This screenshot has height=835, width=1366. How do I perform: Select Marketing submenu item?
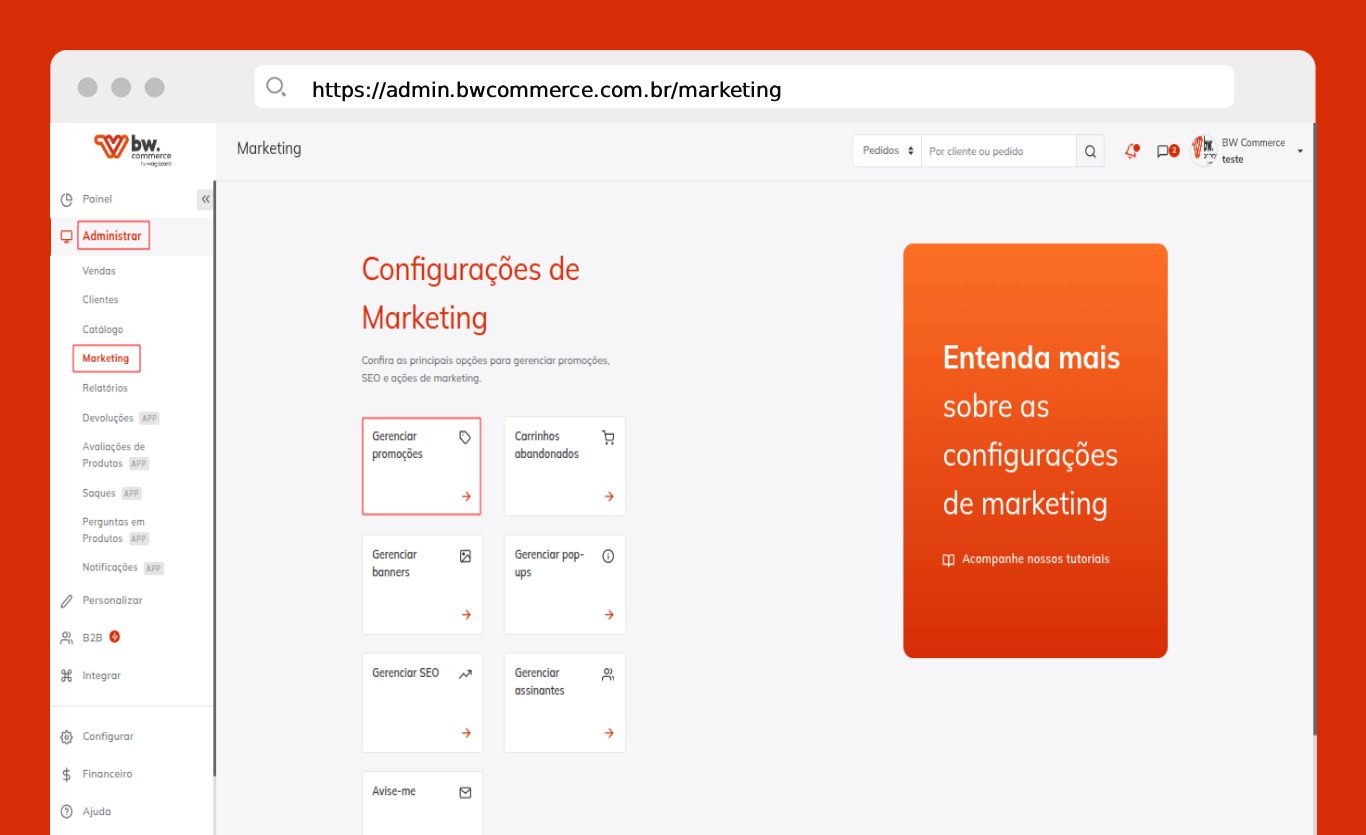click(106, 358)
